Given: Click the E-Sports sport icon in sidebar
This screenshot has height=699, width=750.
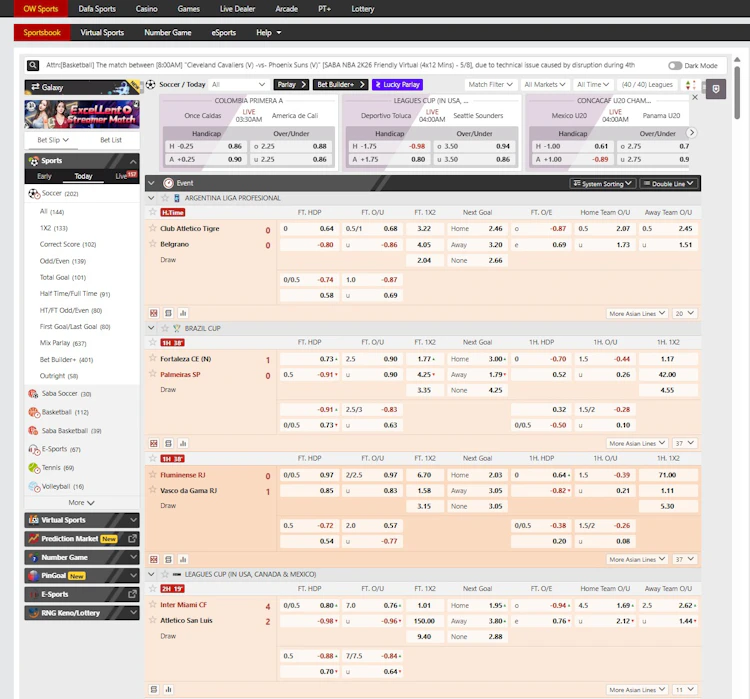Looking at the screenshot, I should [33, 449].
